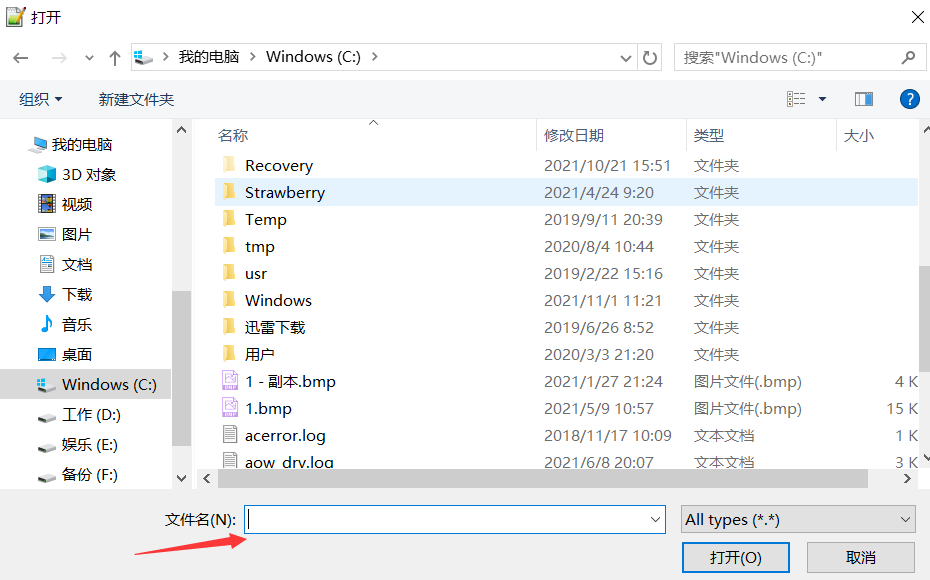Select the acerror.log text file
This screenshot has width=930, height=580.
coord(285,435)
